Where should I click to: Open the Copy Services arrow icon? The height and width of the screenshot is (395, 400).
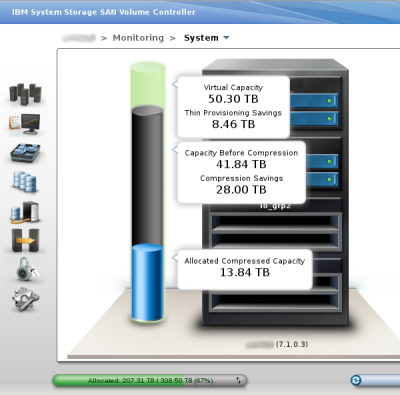tap(25, 240)
